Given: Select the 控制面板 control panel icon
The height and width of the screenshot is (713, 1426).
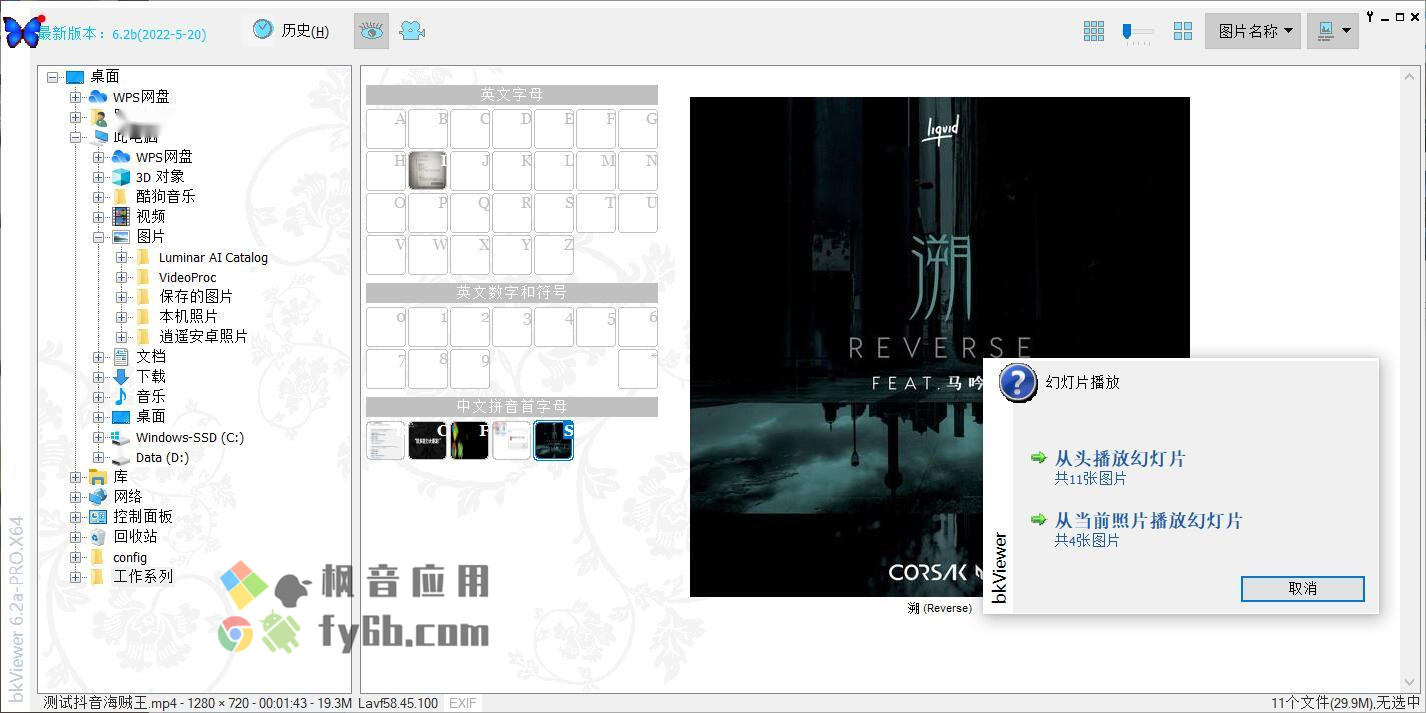Looking at the screenshot, I should 98,517.
